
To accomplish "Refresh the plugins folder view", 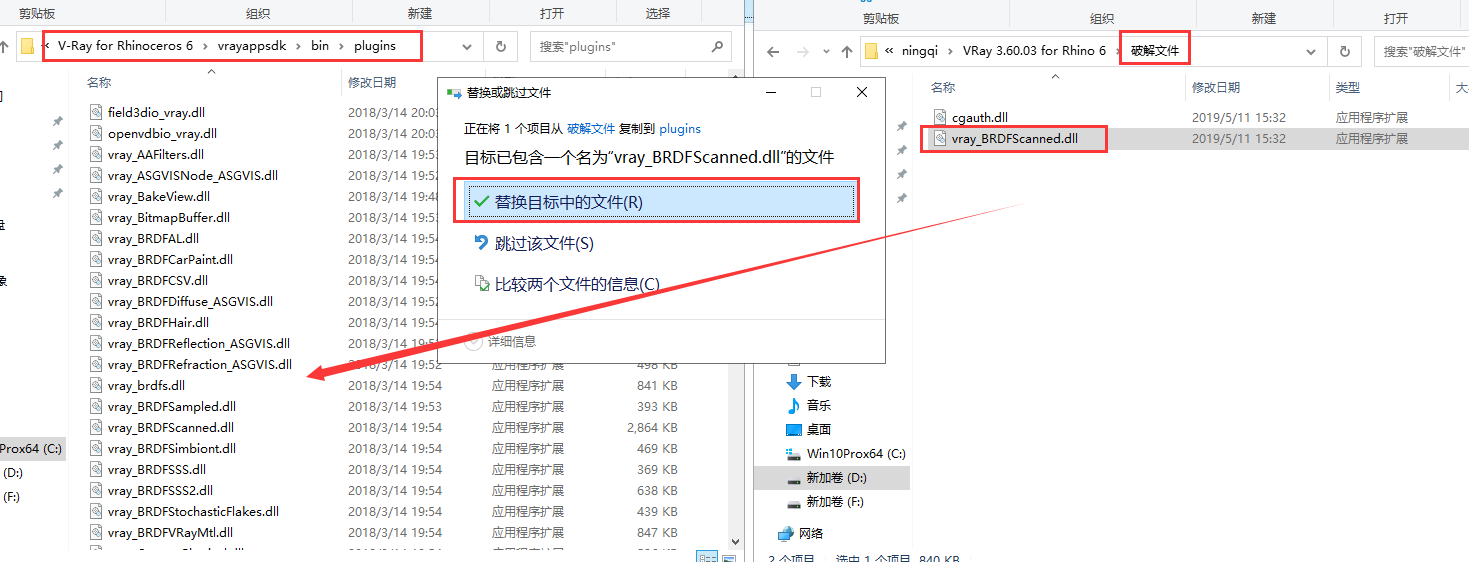I will click(500, 46).
